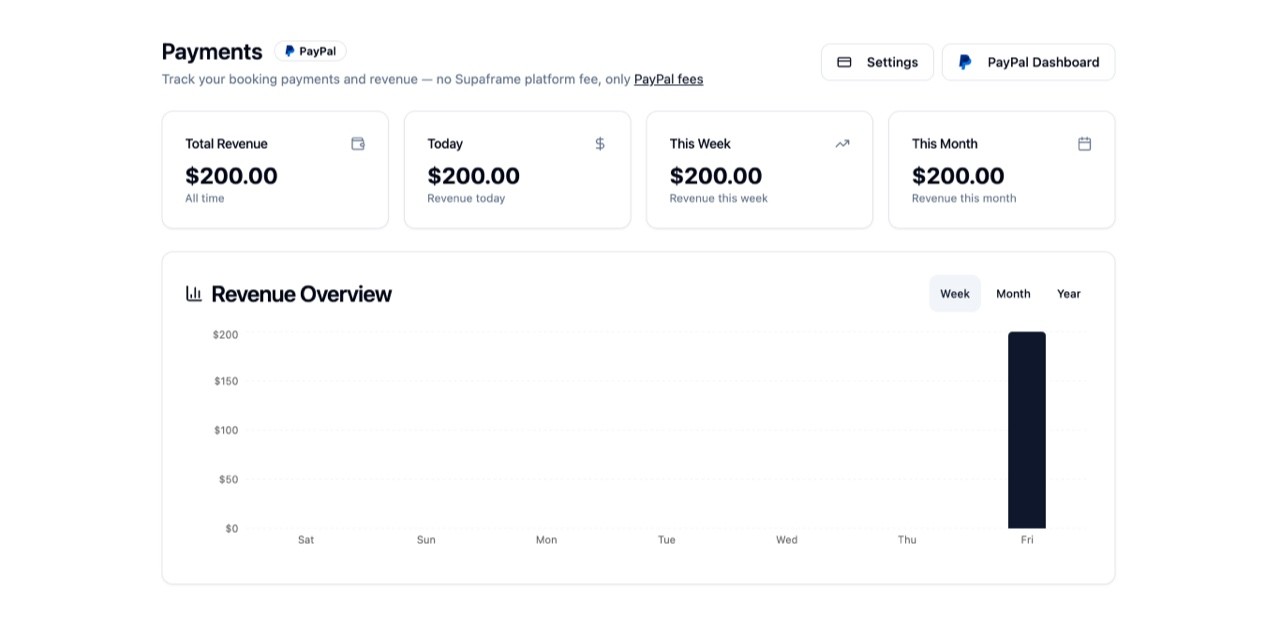Enable the Year revenue view

point(1068,293)
